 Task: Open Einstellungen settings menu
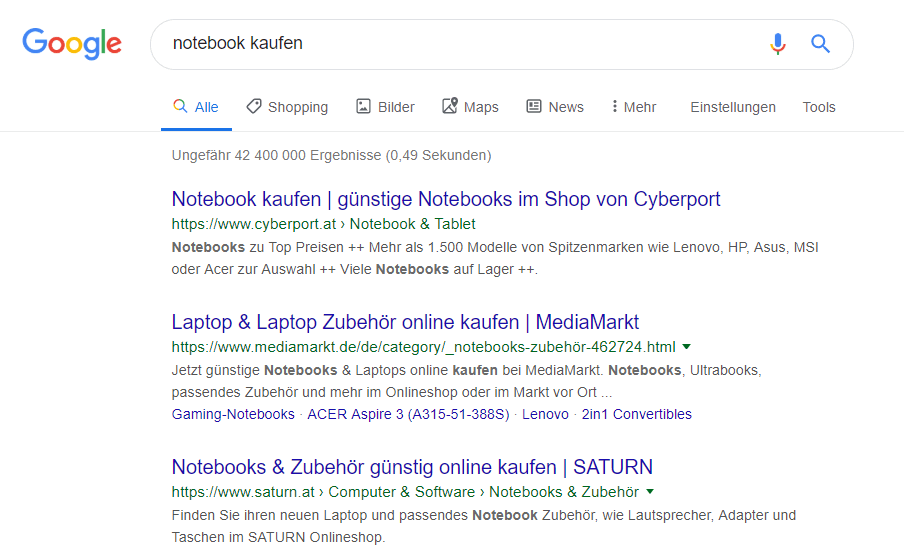(733, 107)
